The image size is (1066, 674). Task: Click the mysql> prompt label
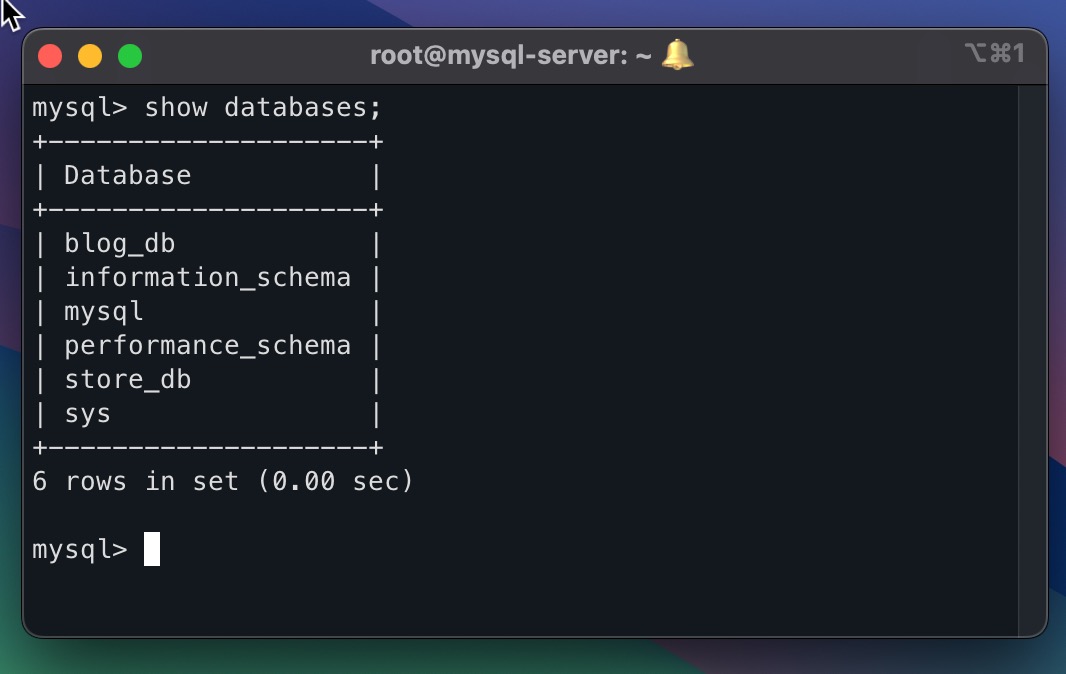pos(79,548)
